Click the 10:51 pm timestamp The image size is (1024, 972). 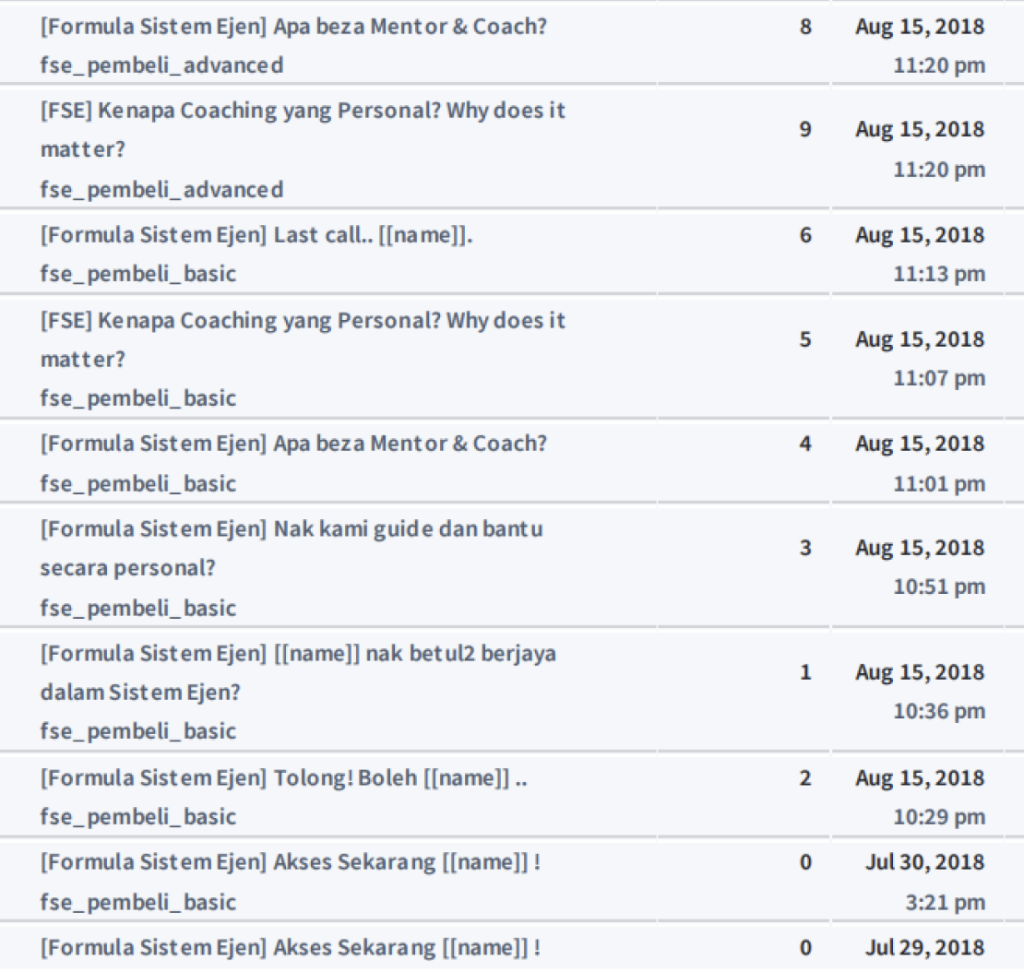[x=939, y=587]
